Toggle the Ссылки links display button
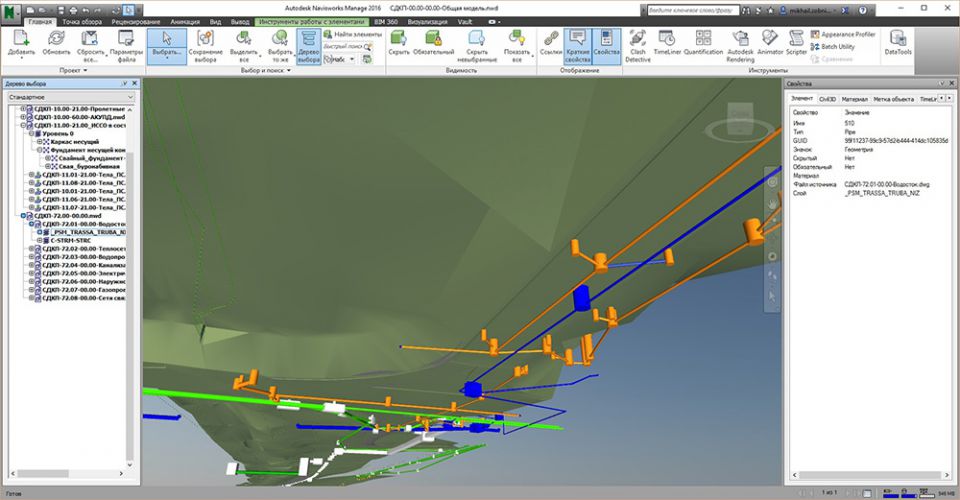Screen dimensions: 960x500 click(551, 45)
